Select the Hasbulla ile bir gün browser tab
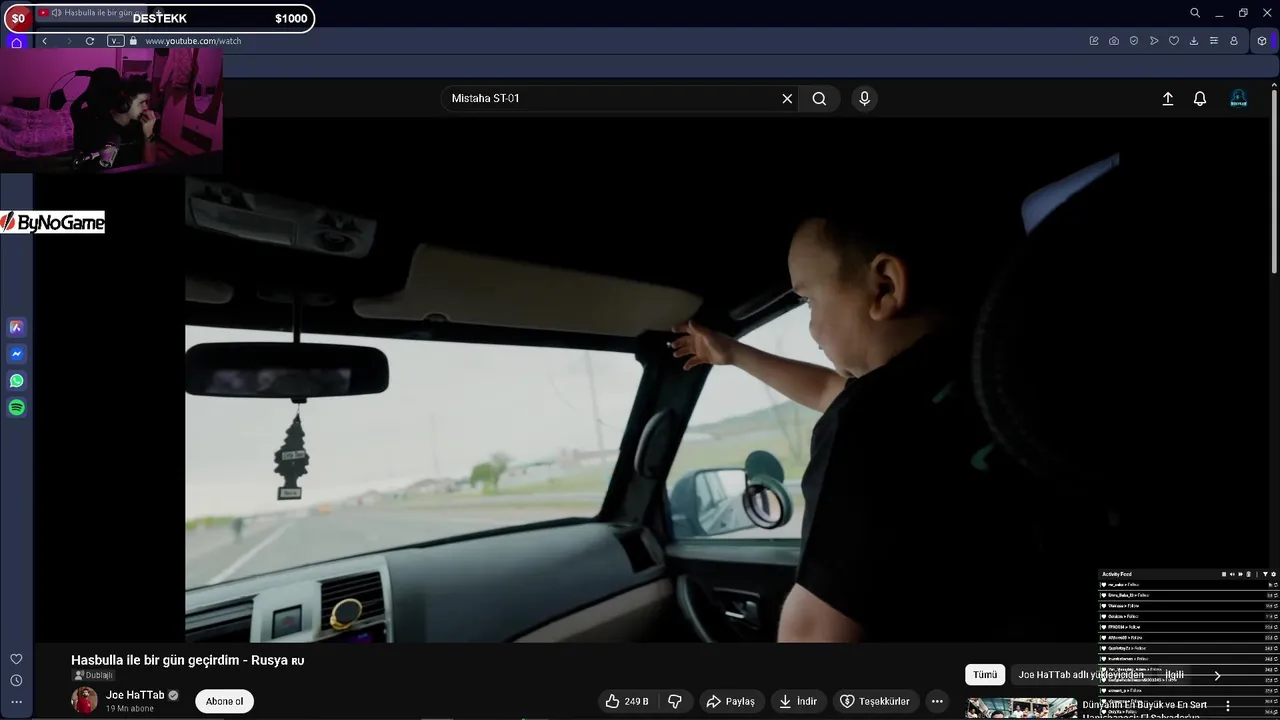This screenshot has width=1280, height=720. click(90, 13)
